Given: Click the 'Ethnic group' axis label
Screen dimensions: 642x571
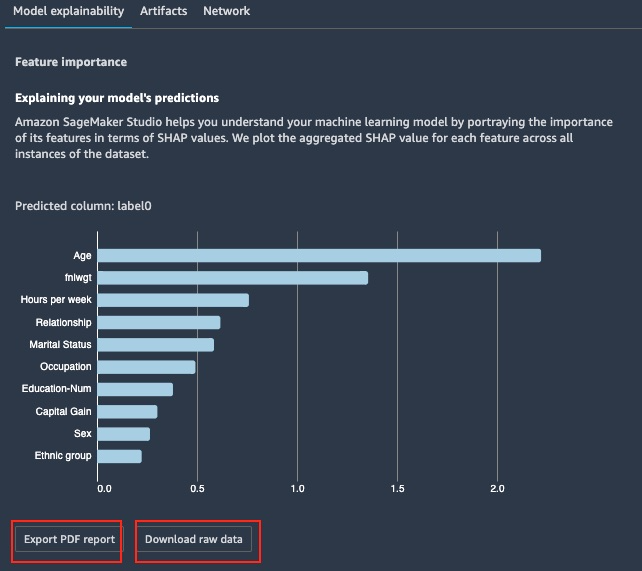Looking at the screenshot, I should 63,456.
